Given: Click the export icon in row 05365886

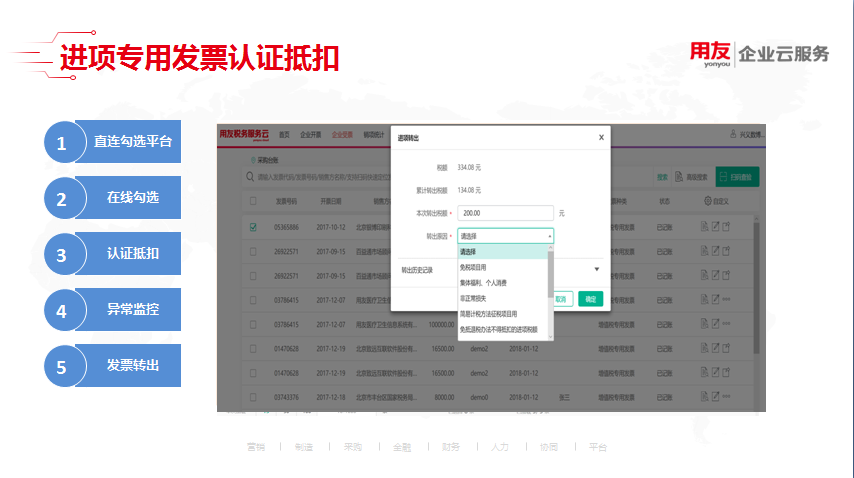Looking at the screenshot, I should tap(726, 226).
